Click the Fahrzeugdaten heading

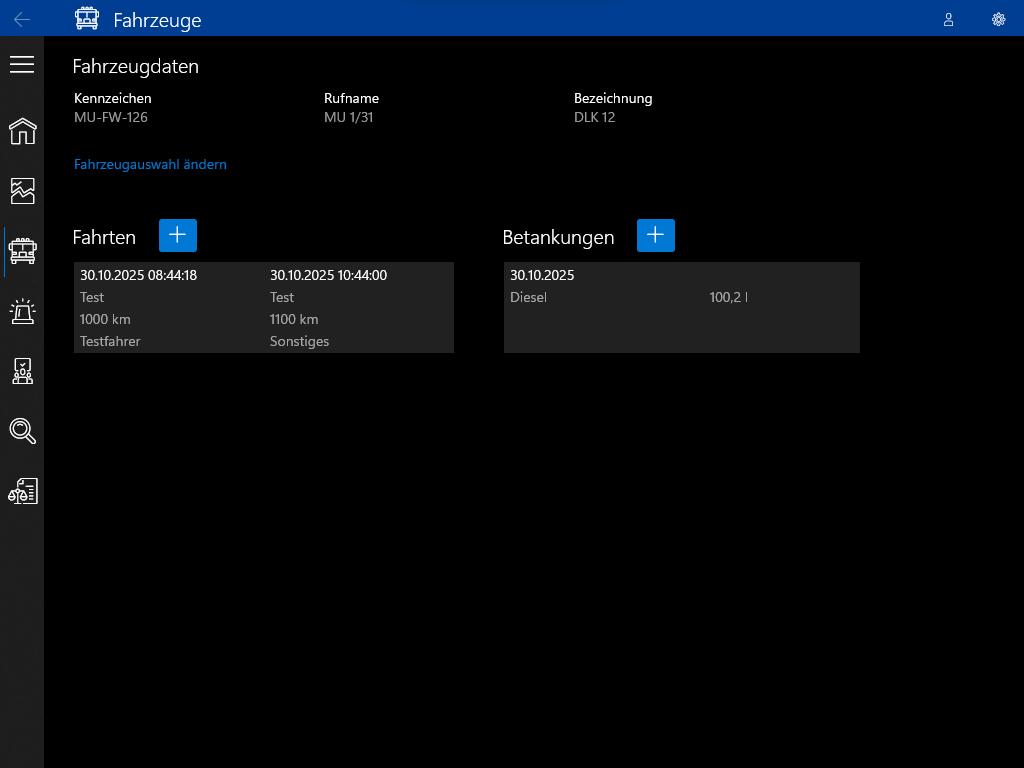click(135, 67)
